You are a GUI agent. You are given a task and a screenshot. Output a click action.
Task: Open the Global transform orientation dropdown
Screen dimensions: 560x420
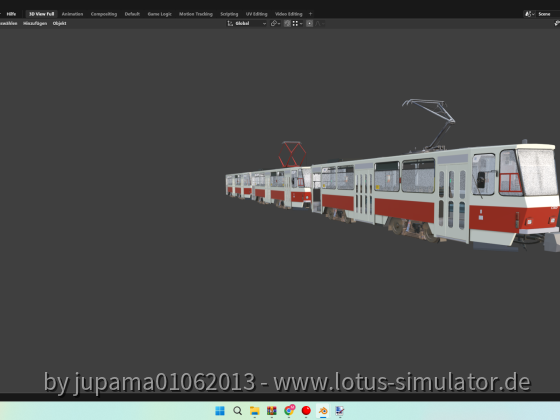click(247, 23)
